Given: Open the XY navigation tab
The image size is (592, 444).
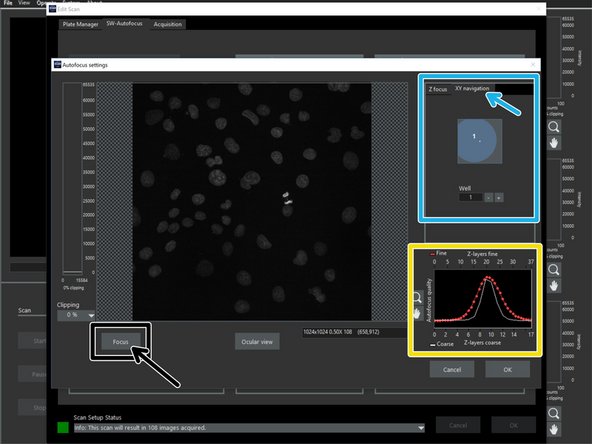Looking at the screenshot, I should [x=472, y=88].
